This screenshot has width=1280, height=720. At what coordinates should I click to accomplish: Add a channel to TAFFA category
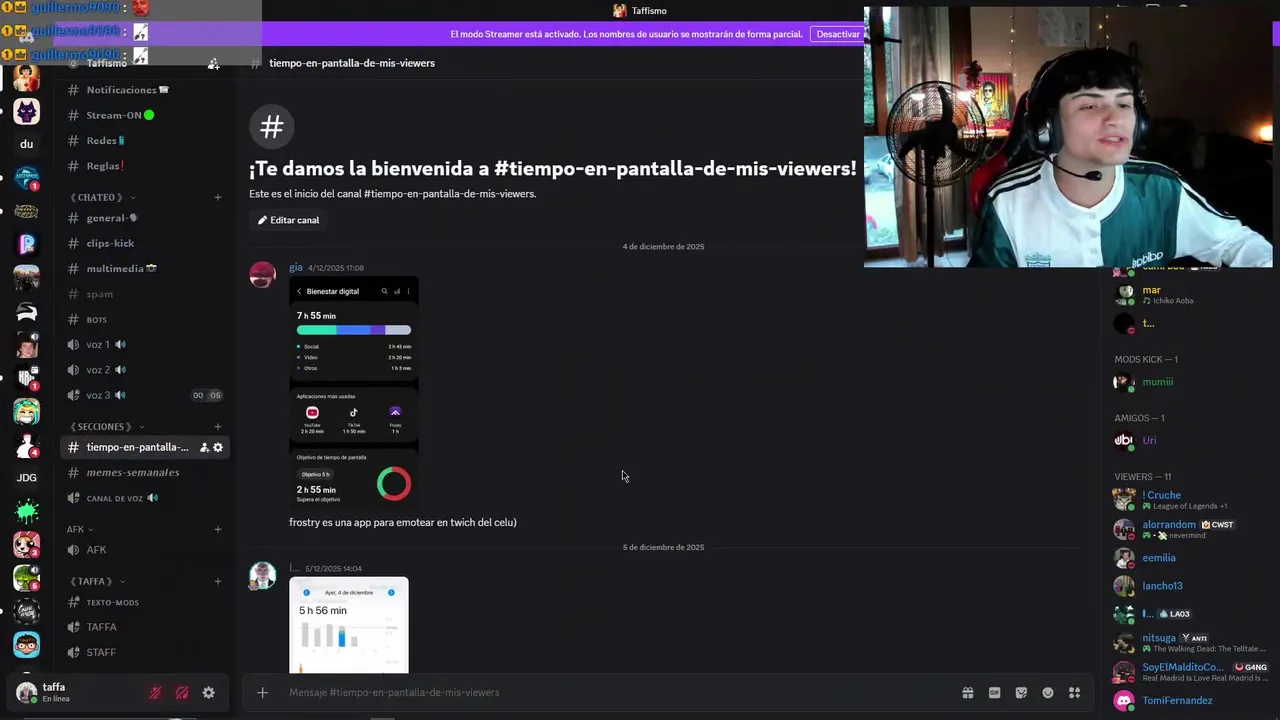[x=218, y=581]
